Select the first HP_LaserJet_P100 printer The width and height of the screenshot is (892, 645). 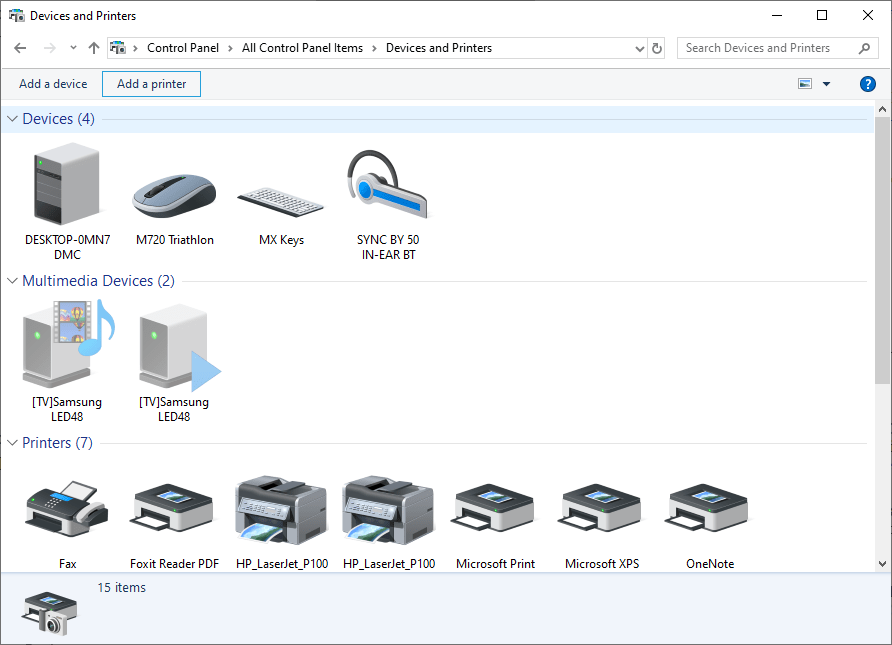pyautogui.click(x=281, y=508)
